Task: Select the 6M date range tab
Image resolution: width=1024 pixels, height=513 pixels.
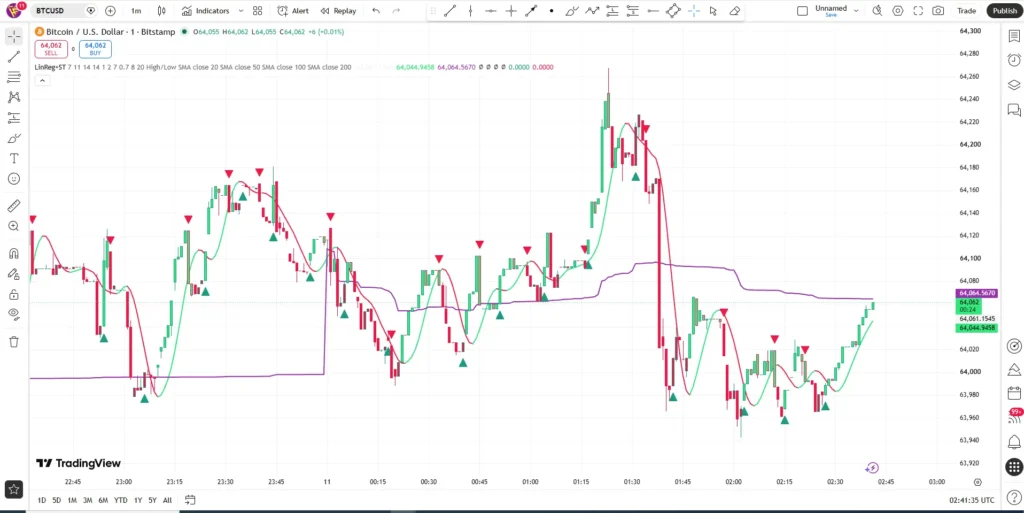Action: [x=103, y=500]
